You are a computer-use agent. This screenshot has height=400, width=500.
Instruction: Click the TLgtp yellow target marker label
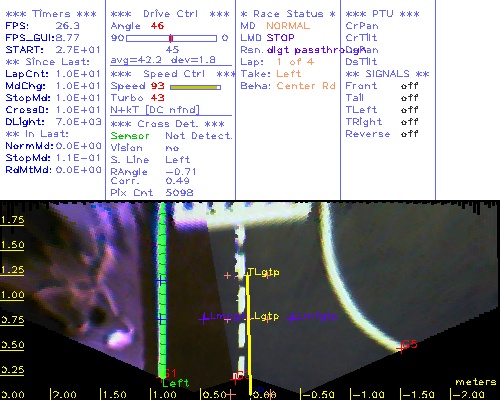(264, 272)
